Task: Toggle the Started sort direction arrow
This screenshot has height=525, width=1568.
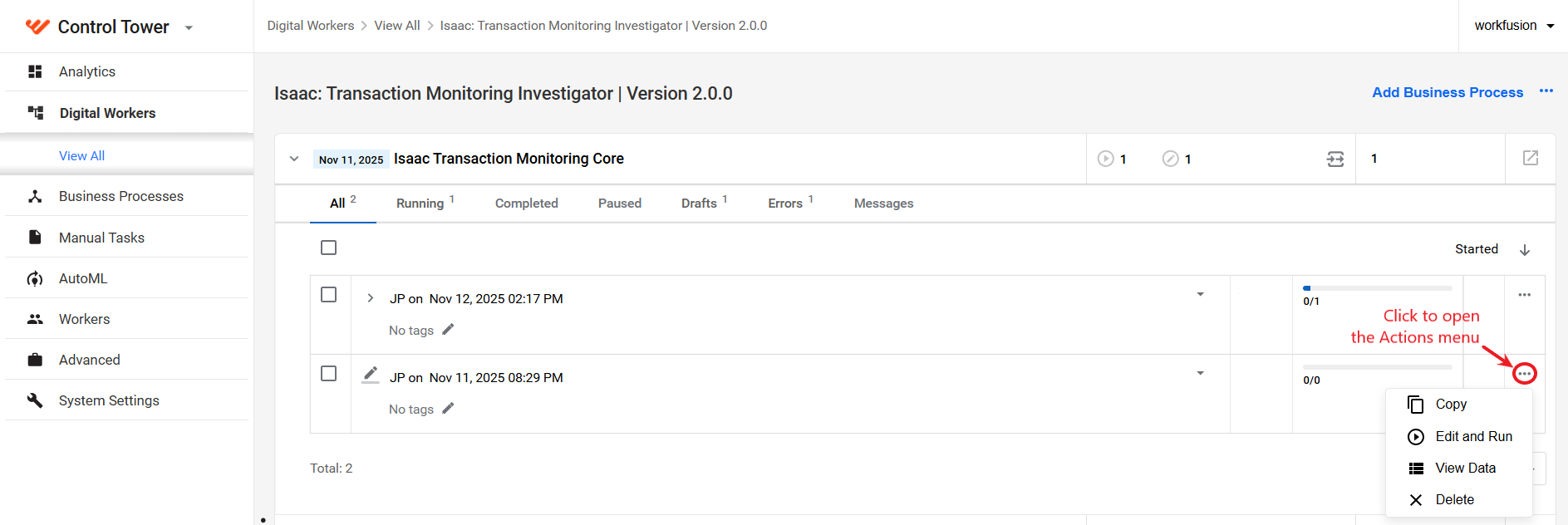Action: click(x=1525, y=250)
